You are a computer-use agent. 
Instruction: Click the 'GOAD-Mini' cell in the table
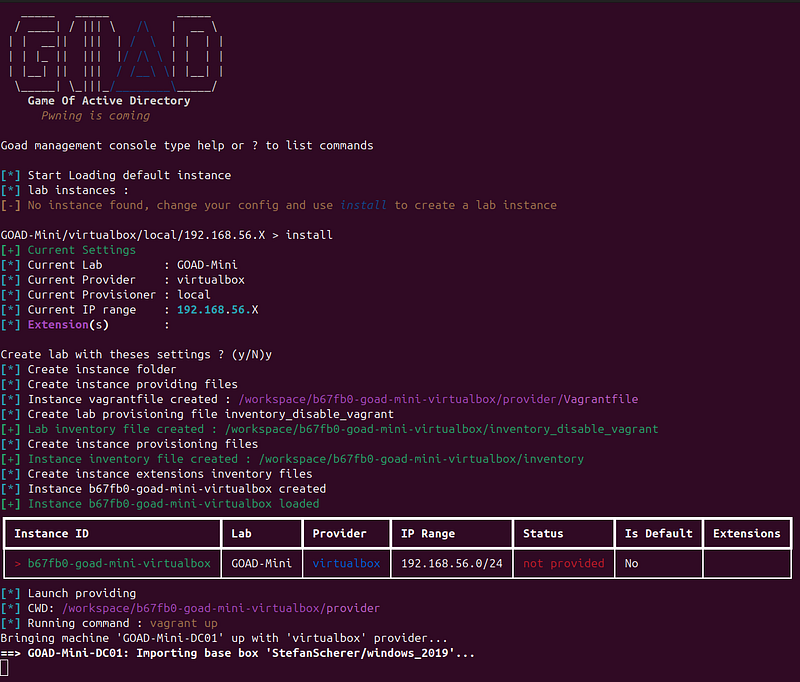(261, 564)
